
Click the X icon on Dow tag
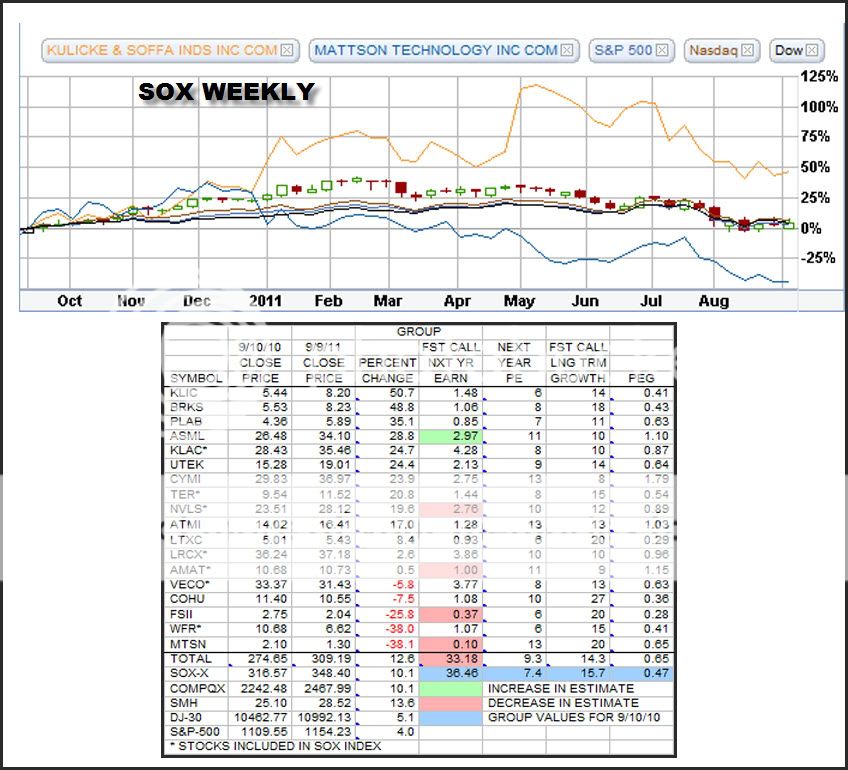[813, 50]
